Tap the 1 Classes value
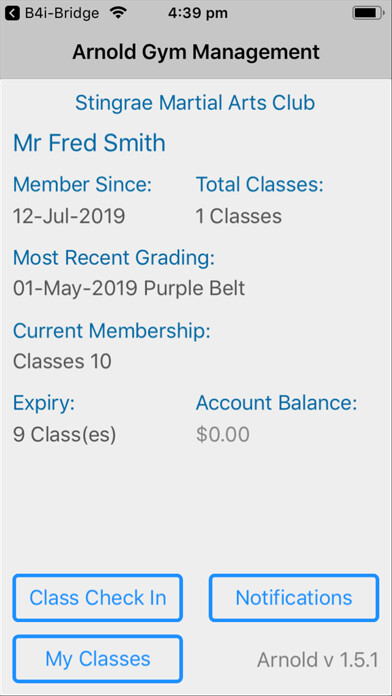The image size is (392, 696). 239,216
